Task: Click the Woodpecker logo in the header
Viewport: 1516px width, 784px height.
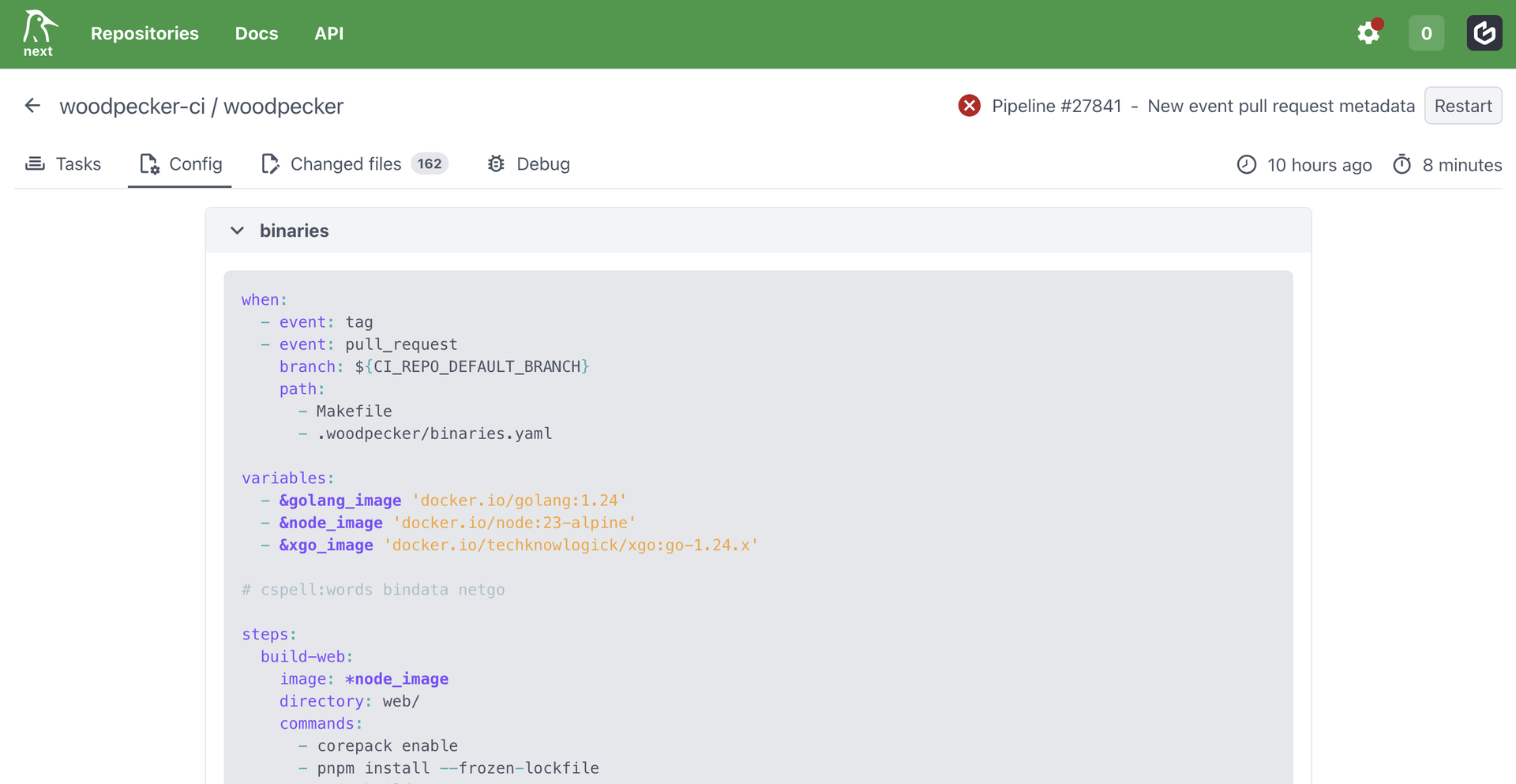Action: pos(39,33)
